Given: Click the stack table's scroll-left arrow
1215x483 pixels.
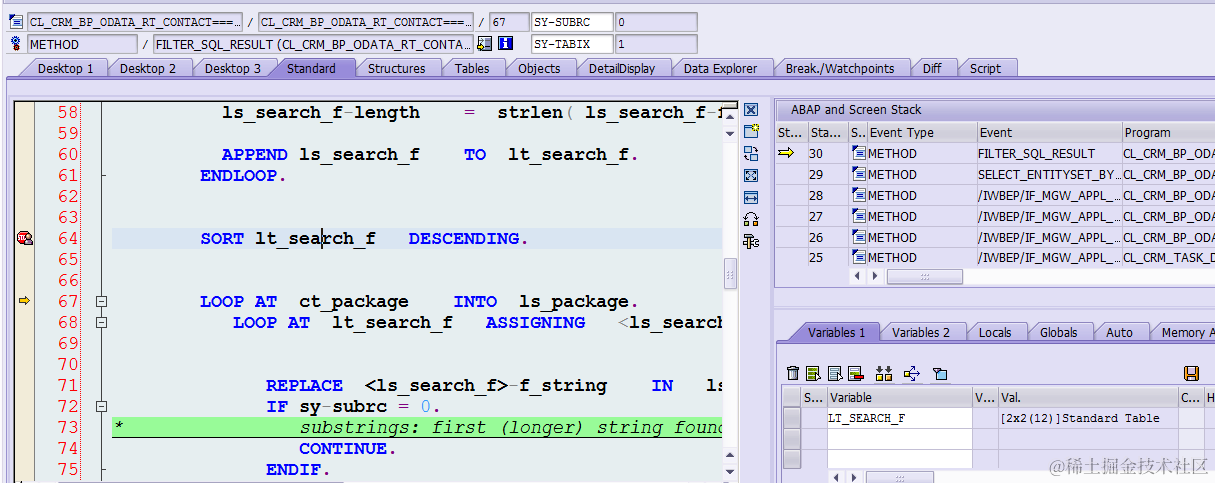Looking at the screenshot, I should pos(856,276).
